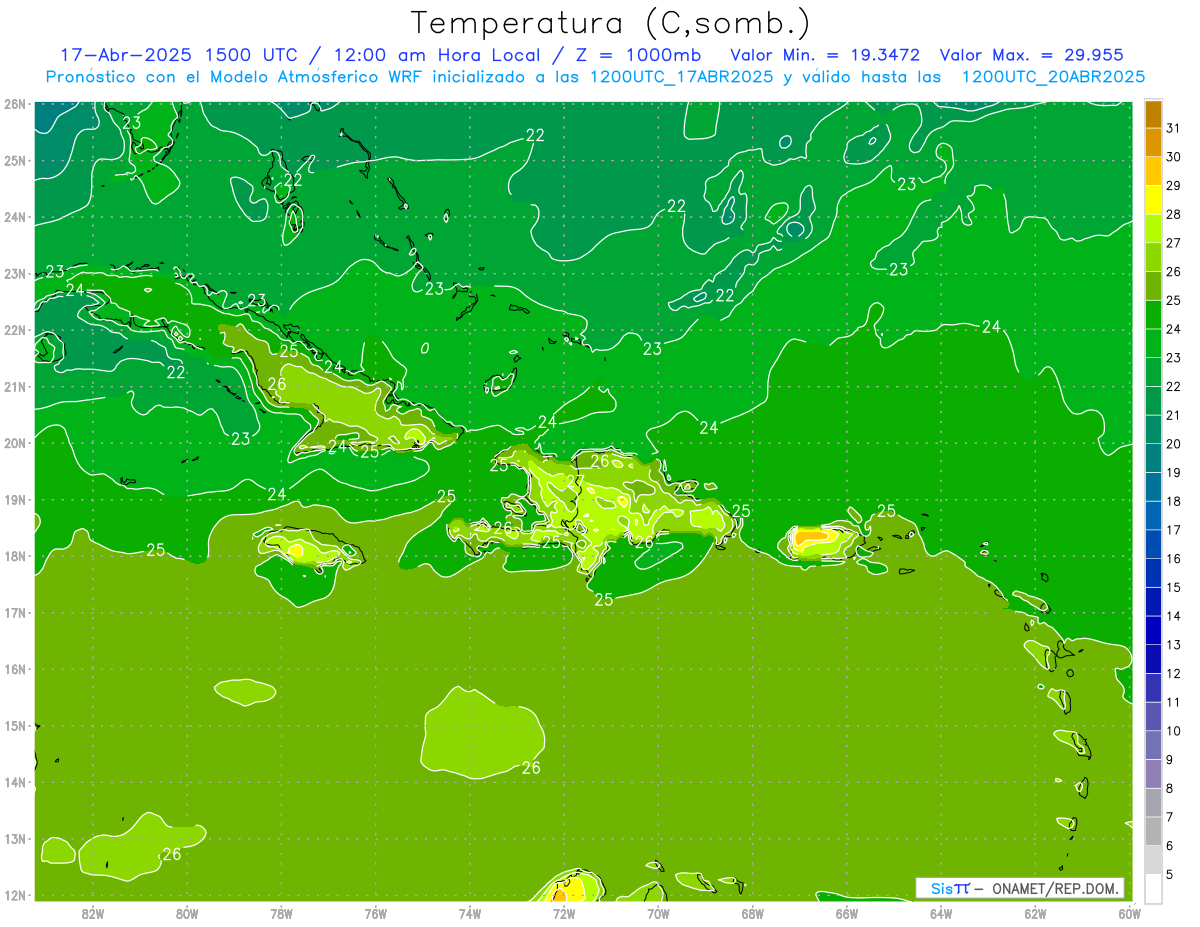Screen dimensions: 1200x927
Task: Click the colorbar scale label "28"
Action: point(1173,214)
